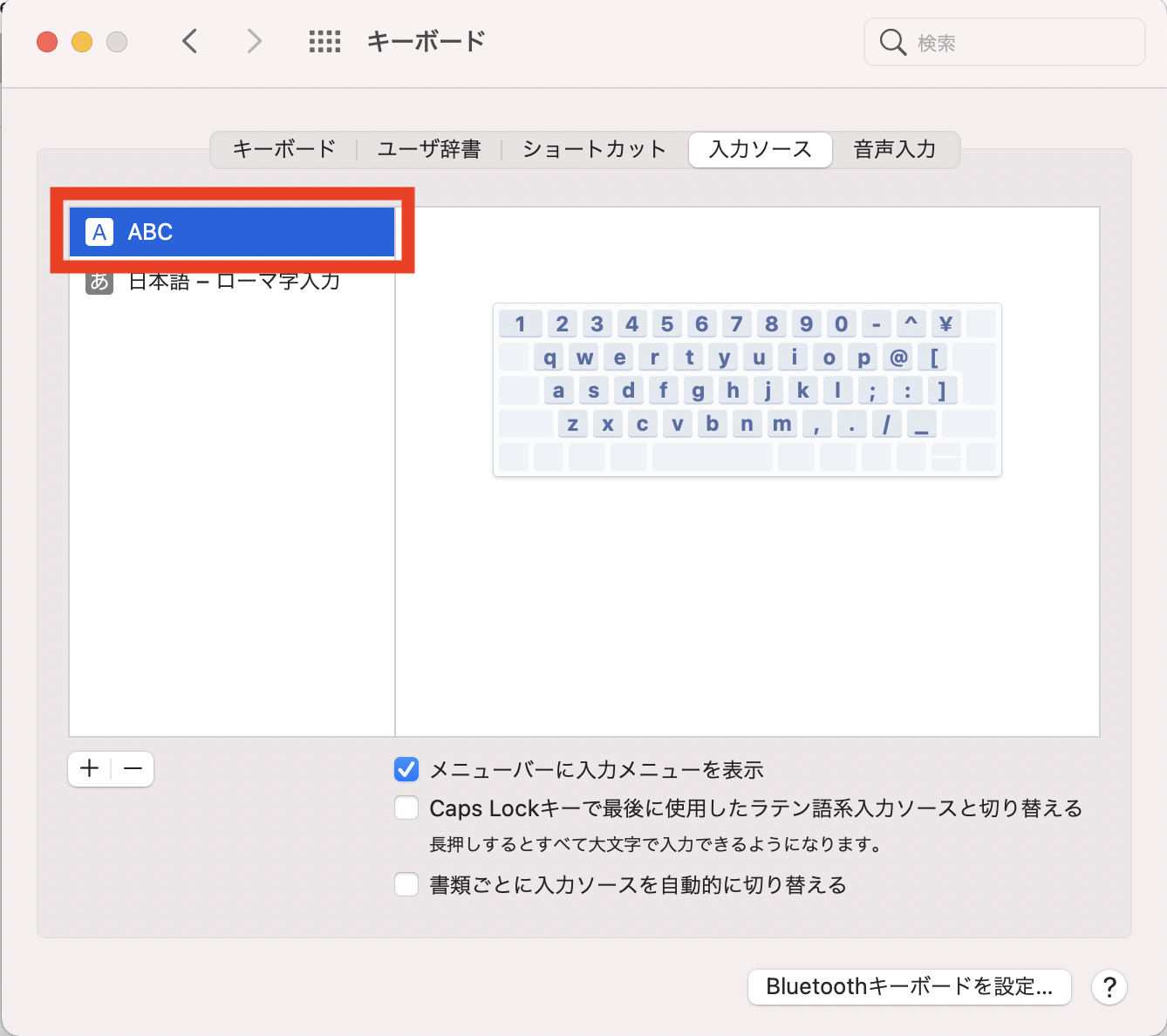
Task: Click the back navigation arrow
Action: 190,41
